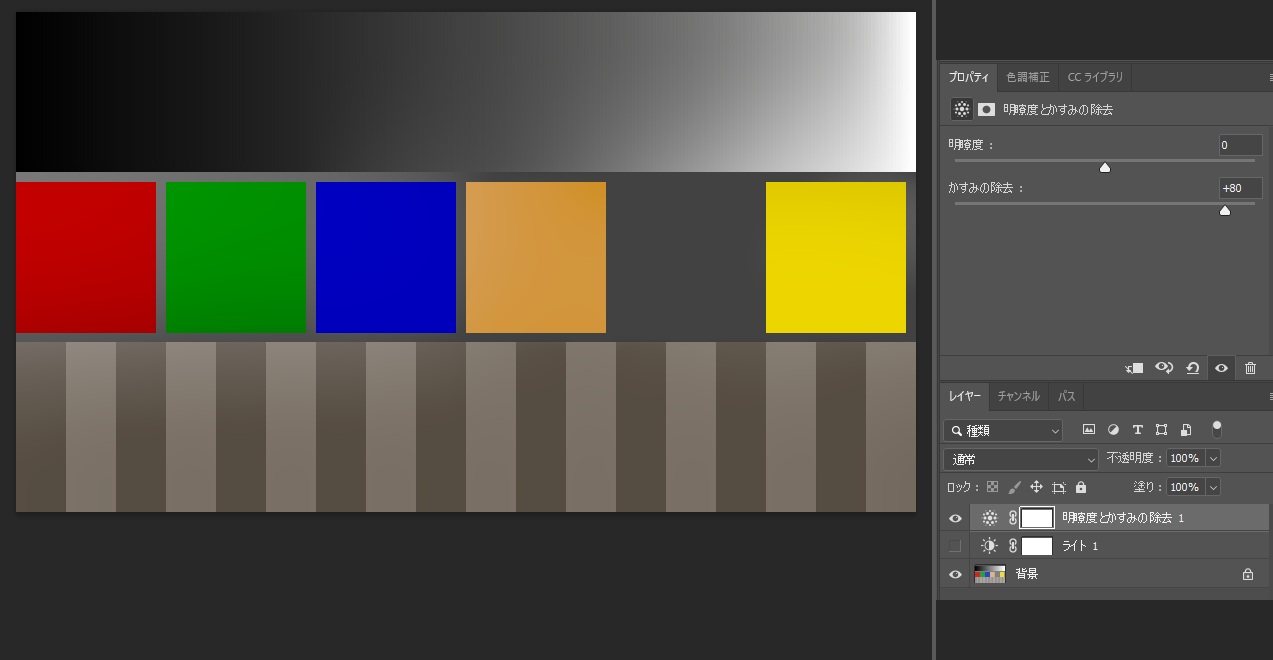This screenshot has width=1273, height=660.
Task: Filter layers by shape layers icon
Action: tap(1161, 430)
